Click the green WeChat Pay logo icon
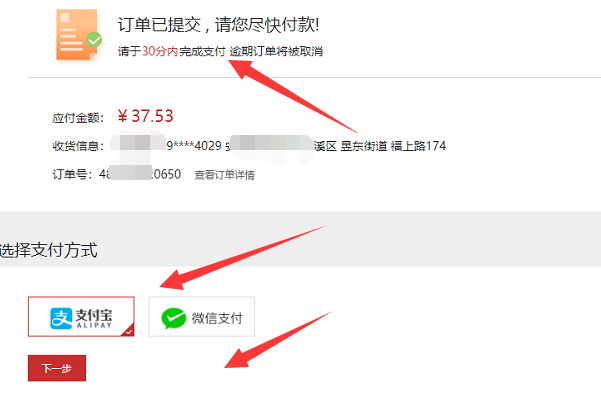The height and width of the screenshot is (402, 601). click(x=174, y=318)
